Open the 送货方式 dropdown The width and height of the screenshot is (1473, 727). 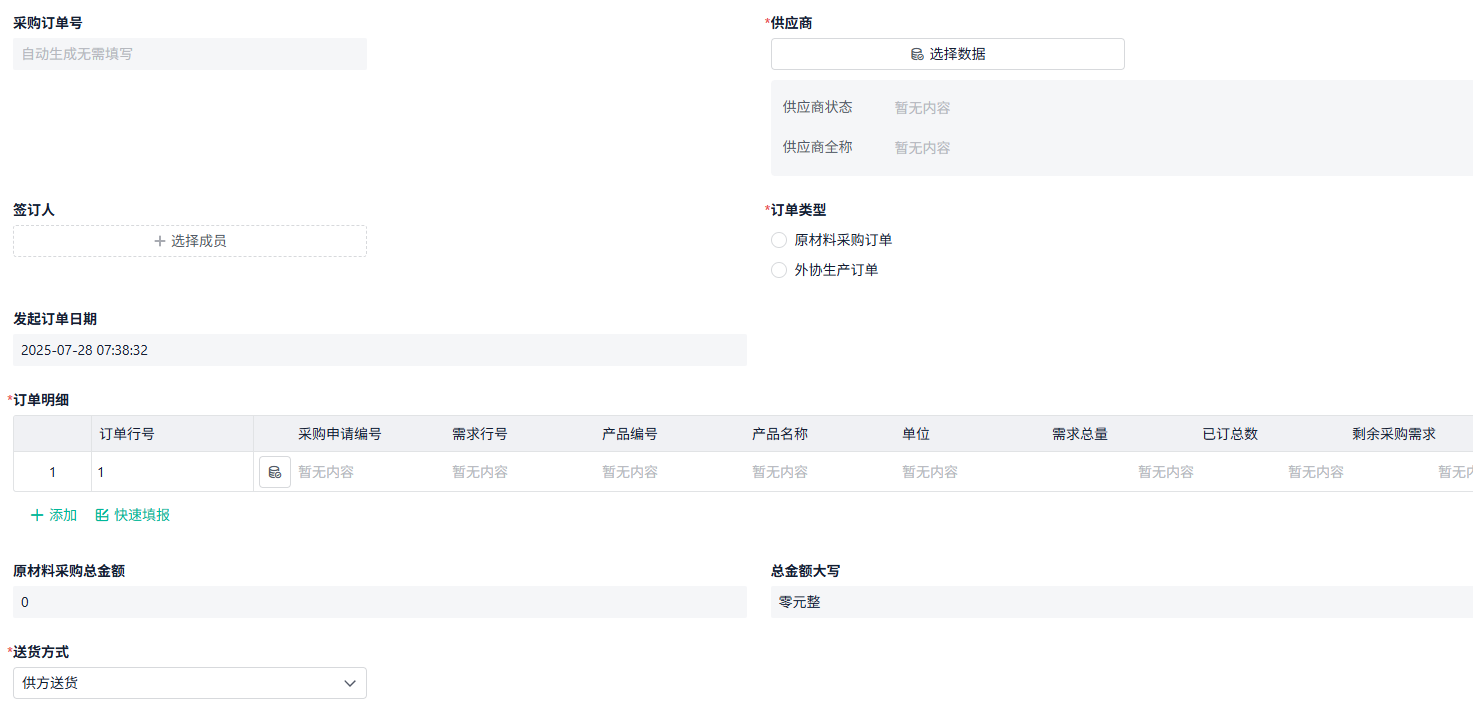[x=189, y=683]
